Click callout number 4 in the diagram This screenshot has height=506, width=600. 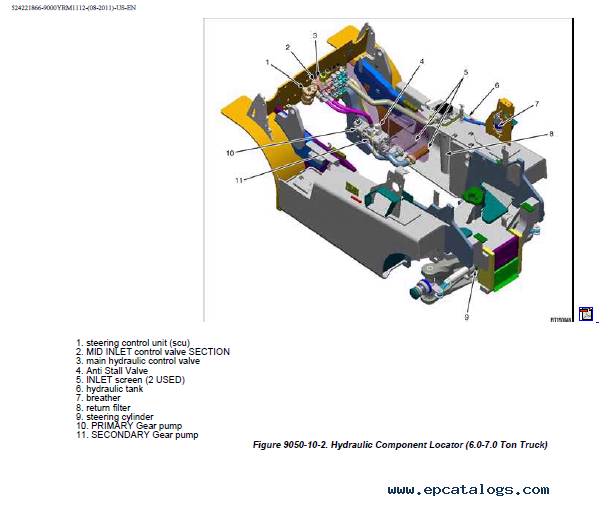tap(422, 61)
